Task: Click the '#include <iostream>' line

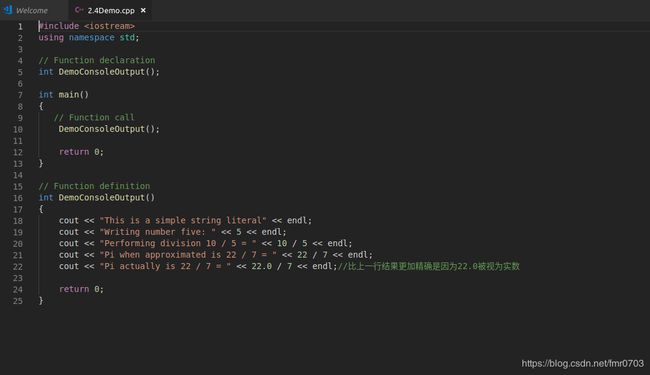Action: [x=87, y=26]
